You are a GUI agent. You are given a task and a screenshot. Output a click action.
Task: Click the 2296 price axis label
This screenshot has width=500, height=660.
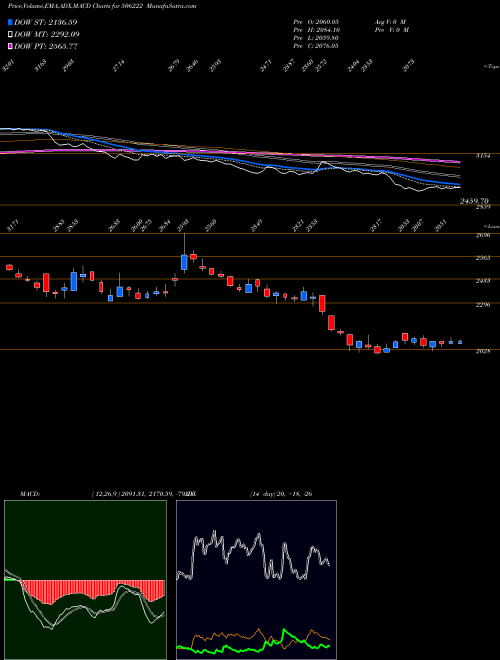tap(483, 305)
